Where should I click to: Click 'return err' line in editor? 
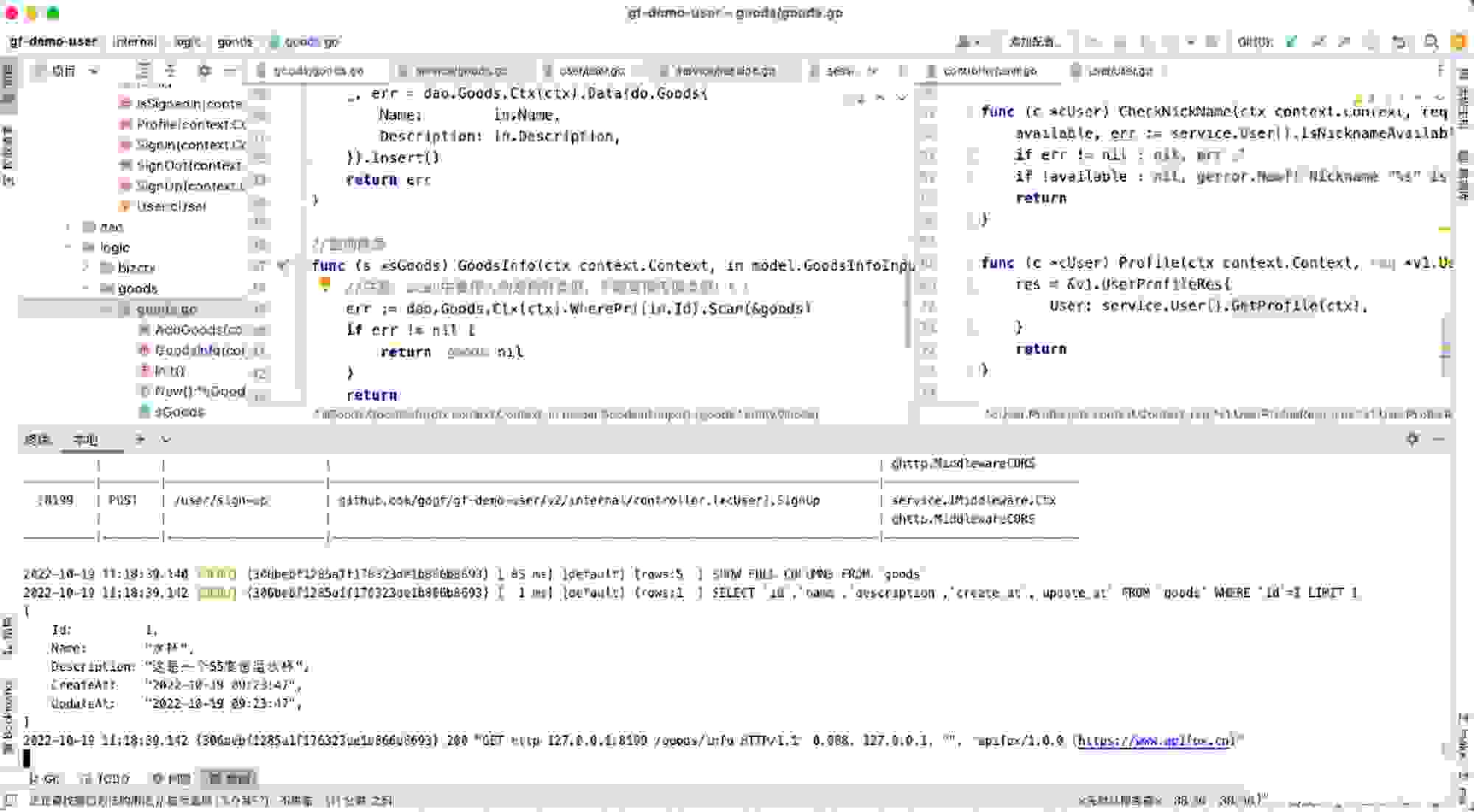(388, 180)
